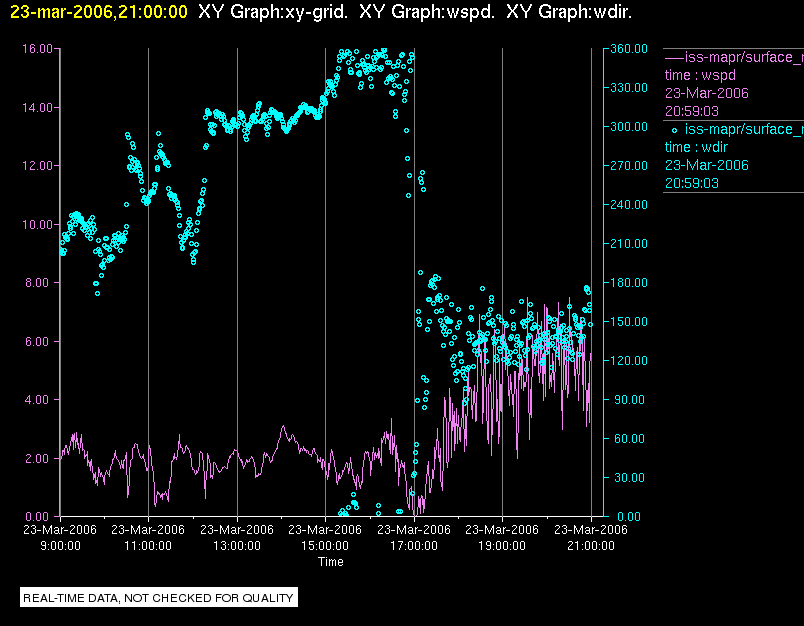
Task: Click the yellow timestamp 23-mar-2006,21:00:00
Action: (x=99, y=12)
